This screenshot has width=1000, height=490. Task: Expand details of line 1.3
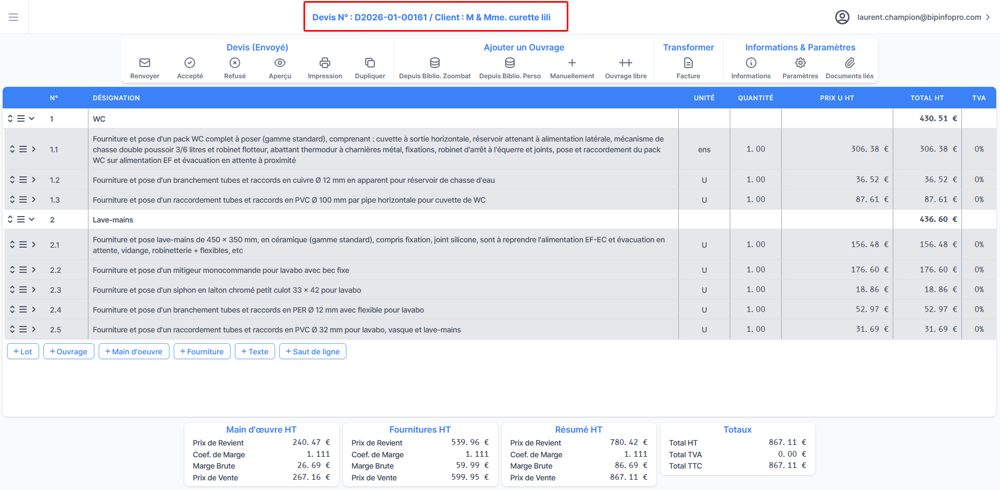coord(33,200)
